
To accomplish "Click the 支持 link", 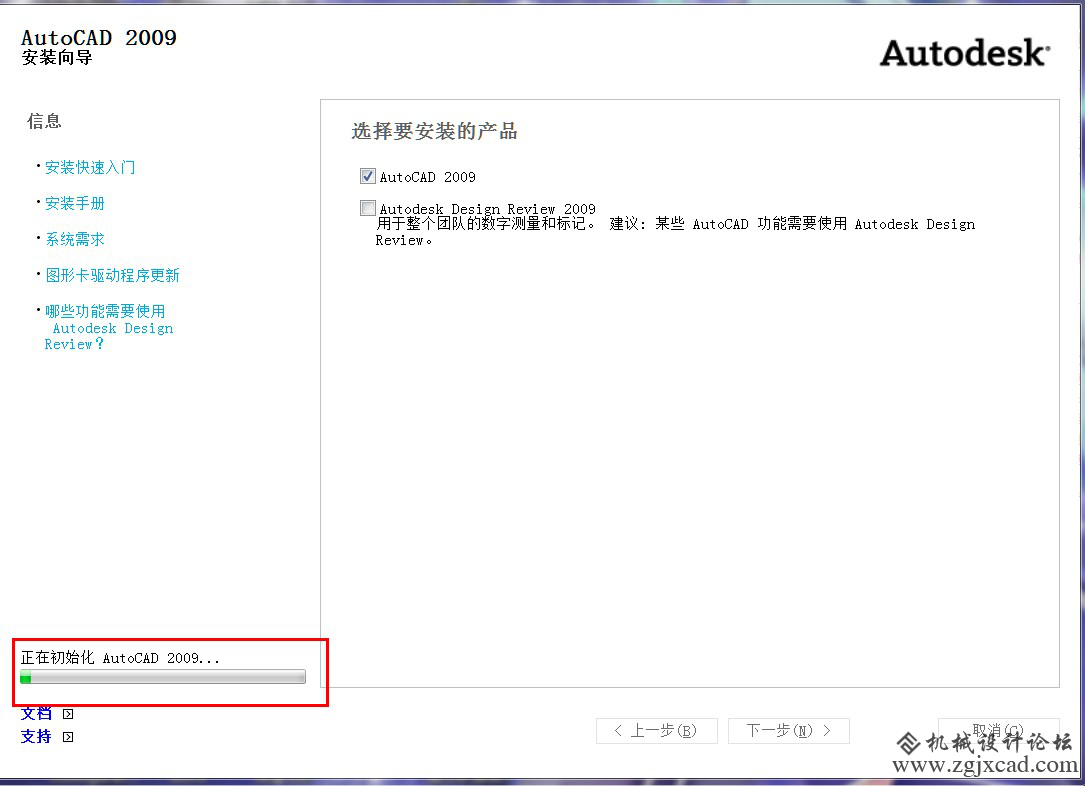I will [x=36, y=736].
